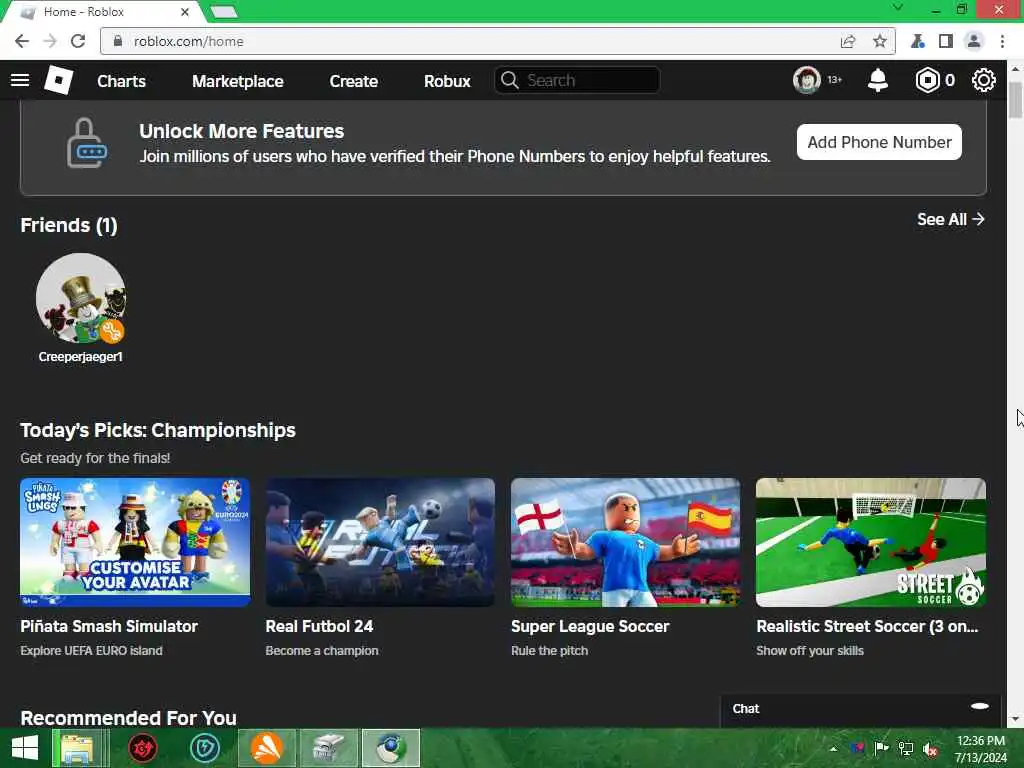
Task: Click the Roblox search input field
Action: point(577,80)
